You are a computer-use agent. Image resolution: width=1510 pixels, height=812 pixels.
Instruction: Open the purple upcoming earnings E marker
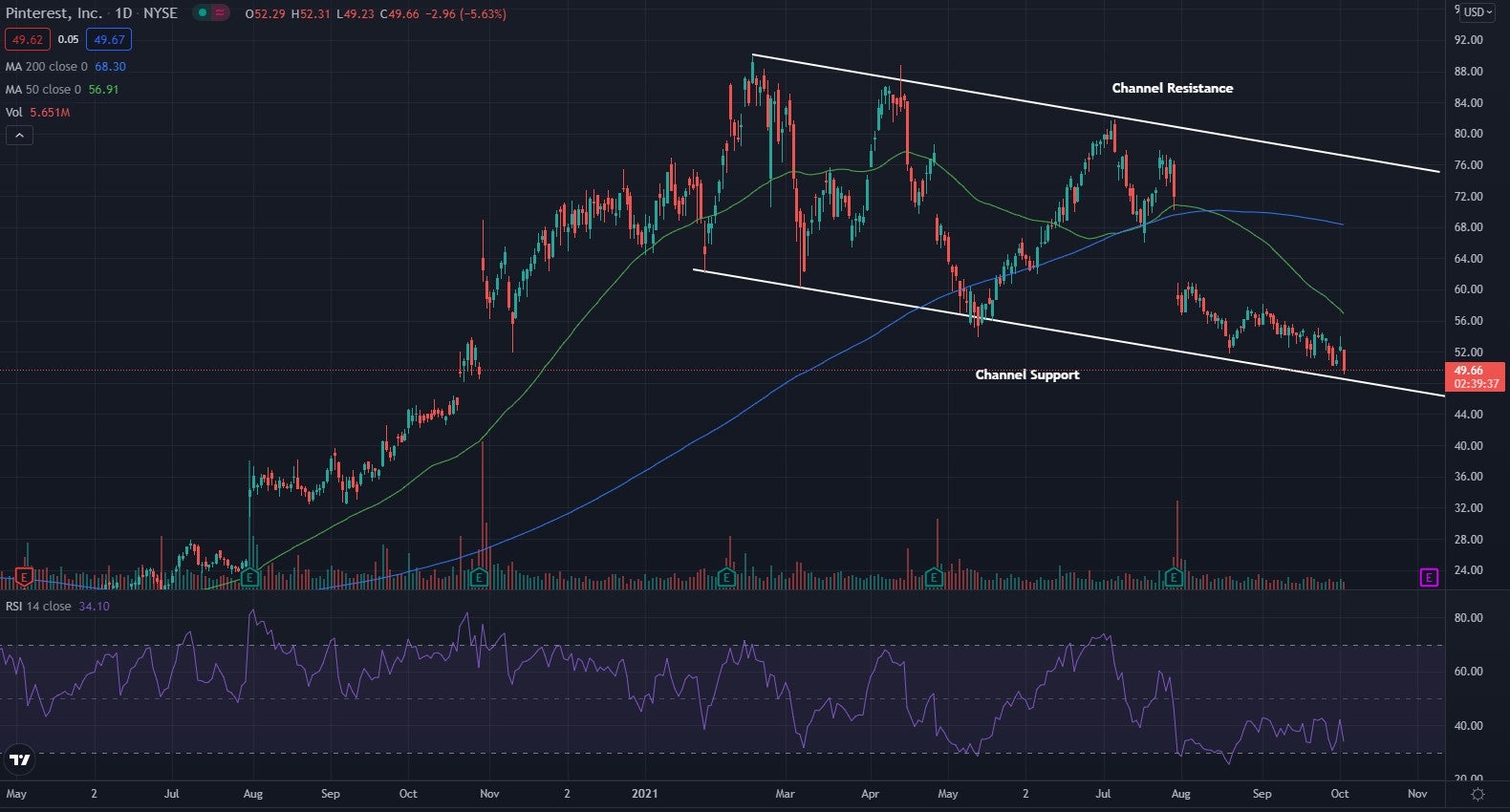pos(1429,577)
